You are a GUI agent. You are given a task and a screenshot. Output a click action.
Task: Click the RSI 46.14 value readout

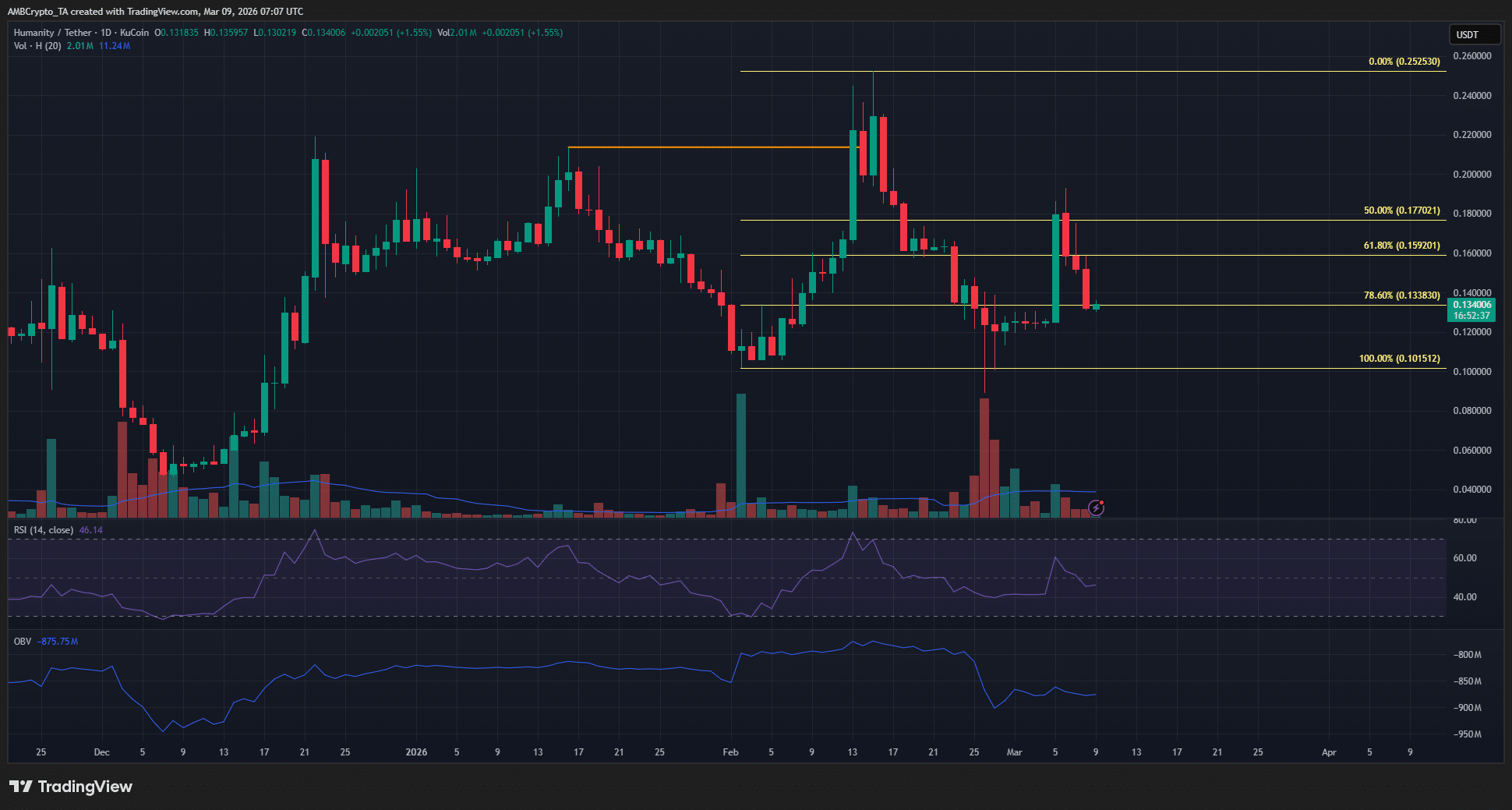pyautogui.click(x=90, y=529)
